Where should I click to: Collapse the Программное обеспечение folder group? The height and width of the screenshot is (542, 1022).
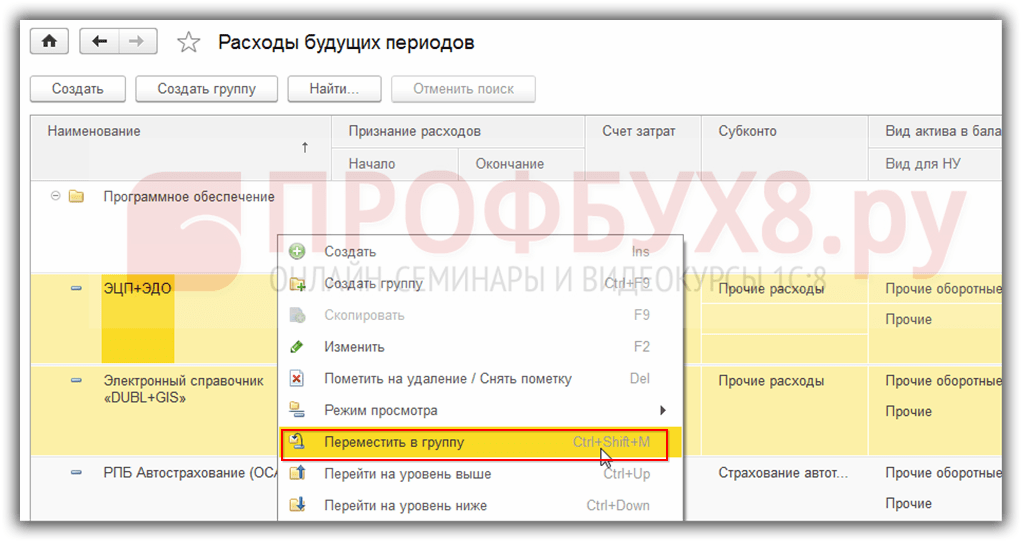[x=56, y=197]
